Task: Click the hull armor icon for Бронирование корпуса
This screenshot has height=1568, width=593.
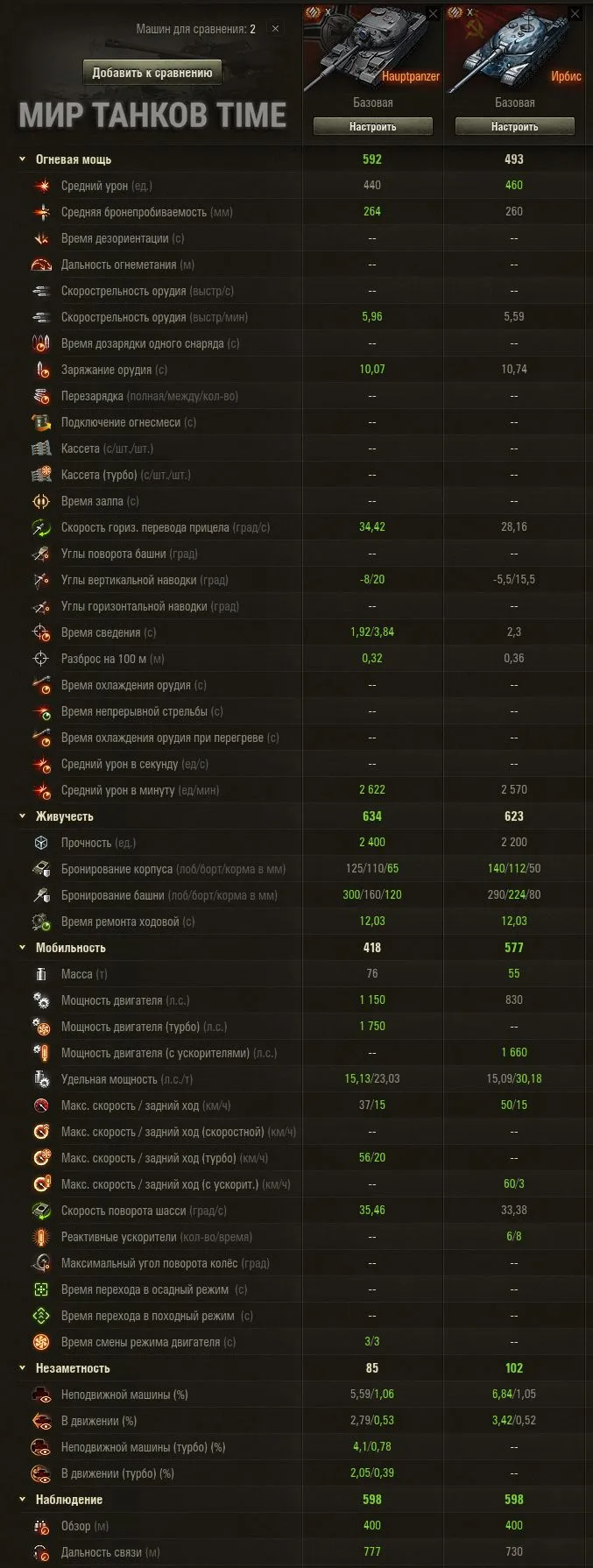Action: coord(42,869)
